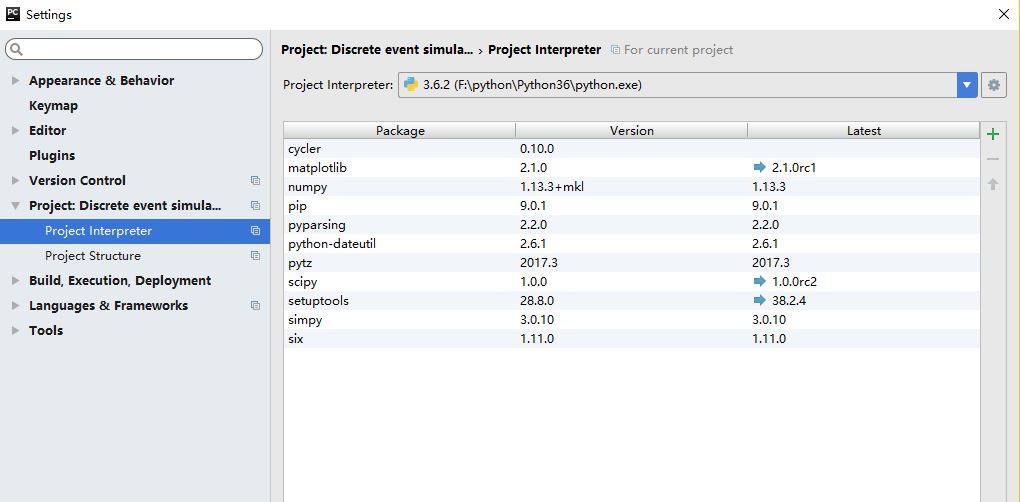Select the matplotlib package row
Viewport: 1020px width, 502px height.
pos(631,168)
